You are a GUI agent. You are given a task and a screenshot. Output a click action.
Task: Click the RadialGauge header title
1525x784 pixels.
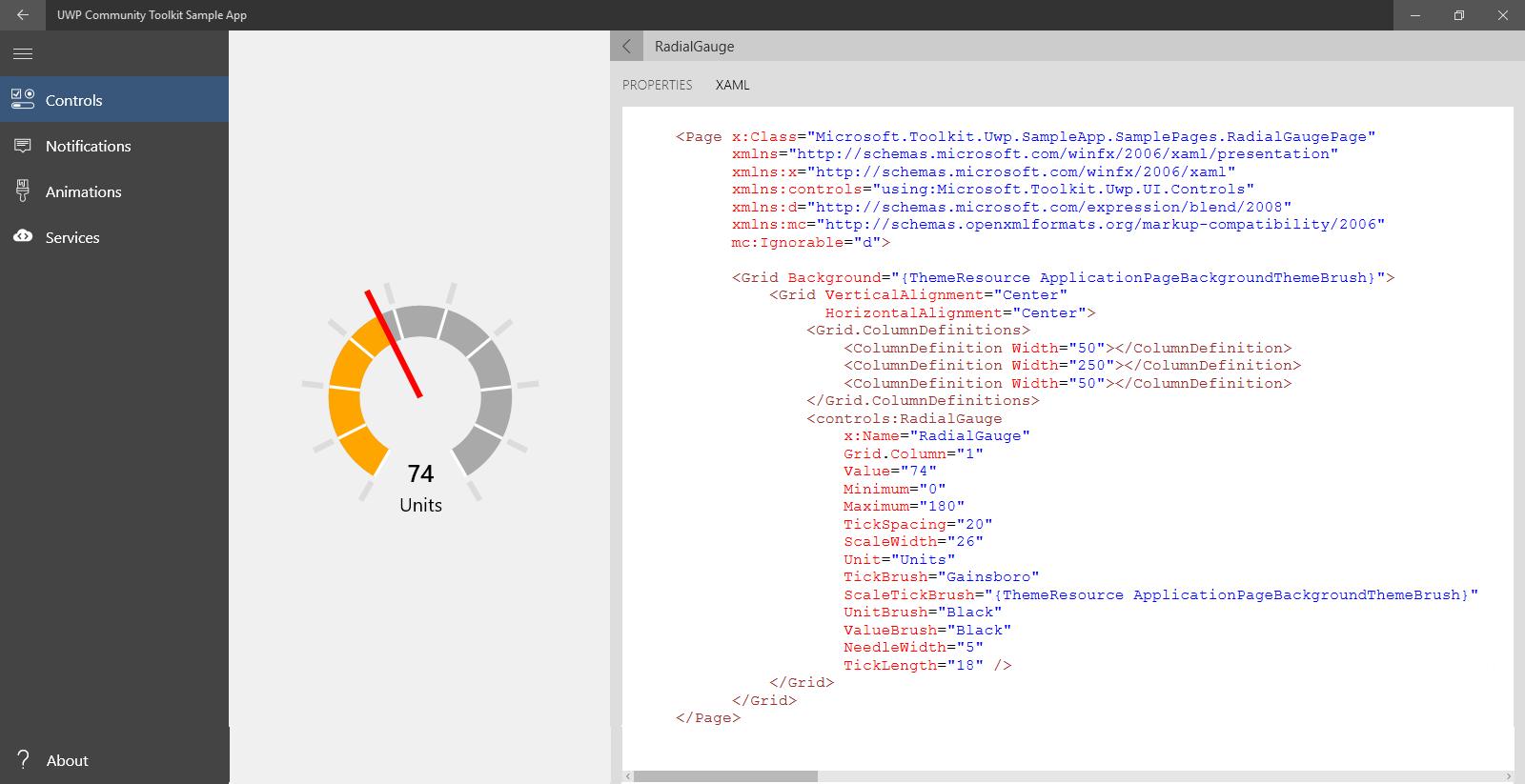click(x=694, y=46)
